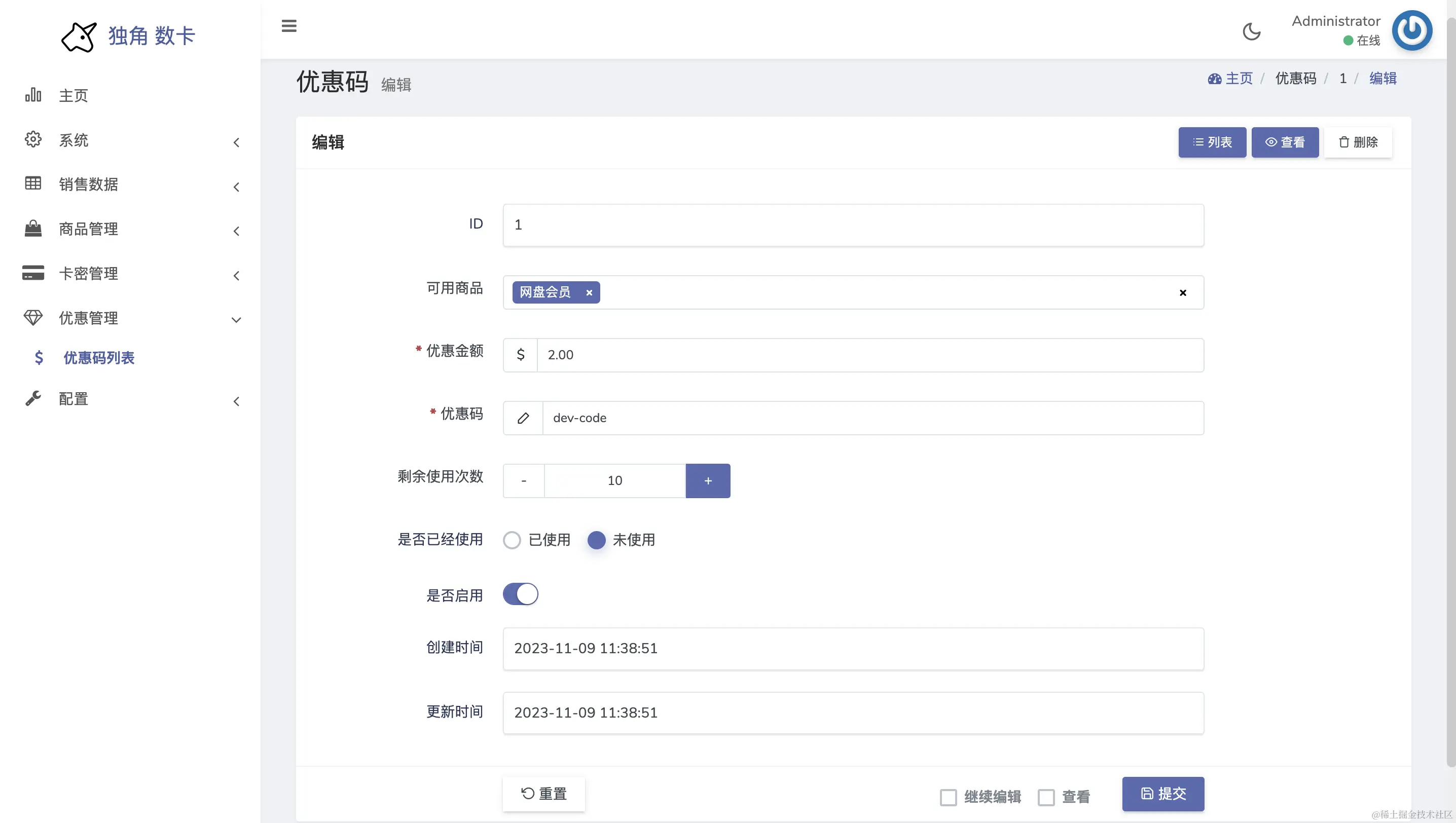
Task: Select the 已使用 radio button
Action: pyautogui.click(x=512, y=540)
